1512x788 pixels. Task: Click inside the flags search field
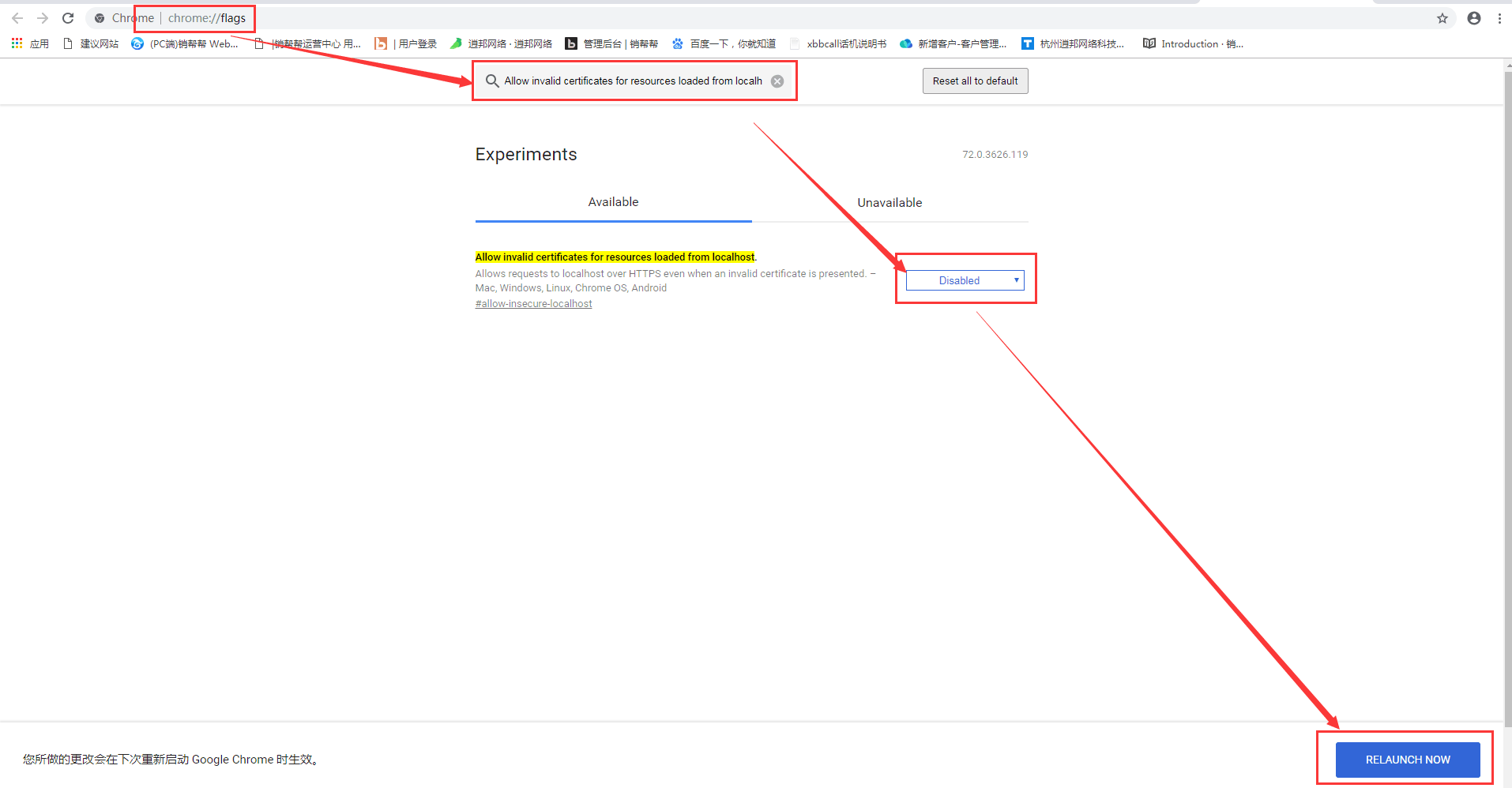[x=632, y=81]
